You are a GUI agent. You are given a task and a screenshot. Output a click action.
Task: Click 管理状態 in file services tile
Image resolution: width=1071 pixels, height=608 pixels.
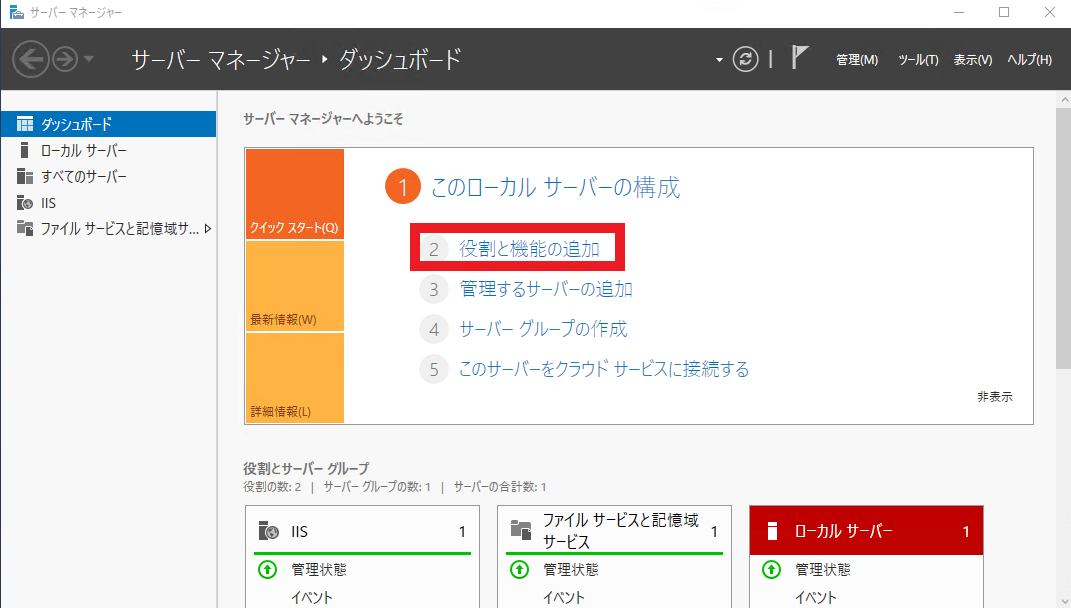point(571,570)
